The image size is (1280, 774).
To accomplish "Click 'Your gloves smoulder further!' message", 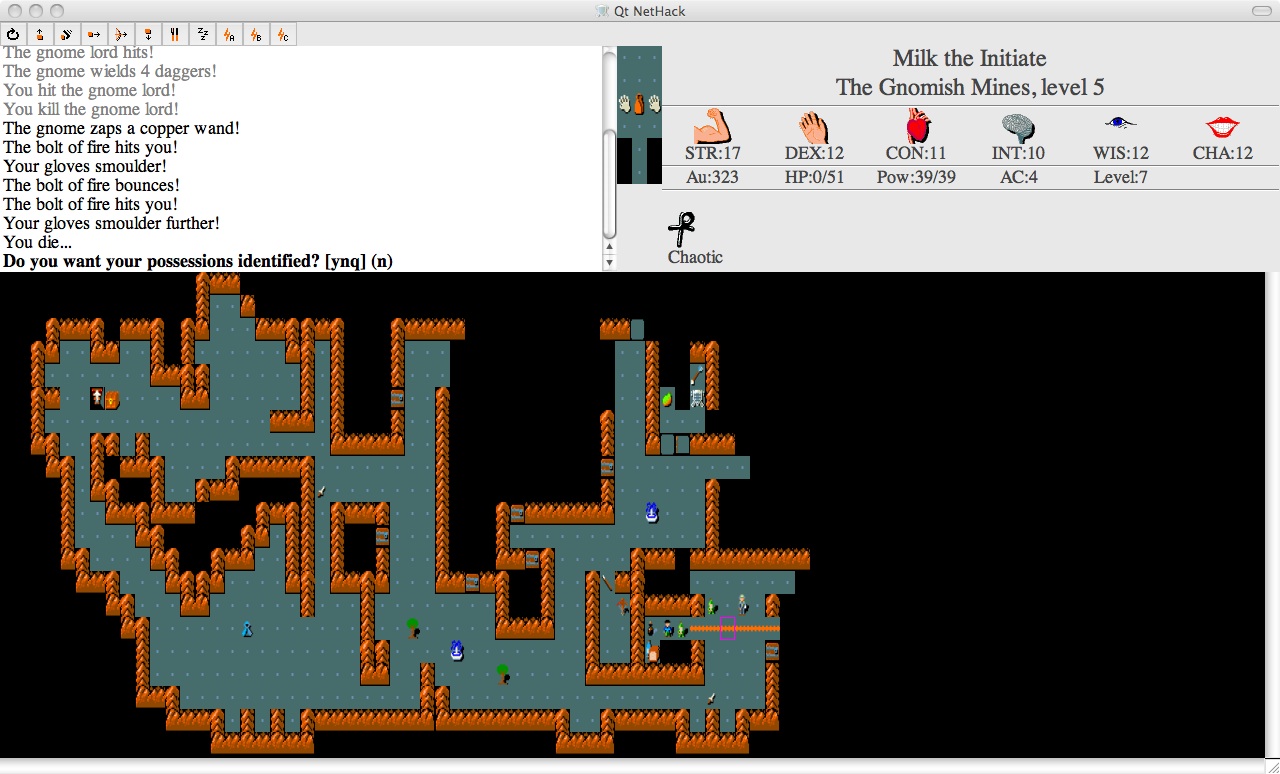I will click(x=111, y=223).
